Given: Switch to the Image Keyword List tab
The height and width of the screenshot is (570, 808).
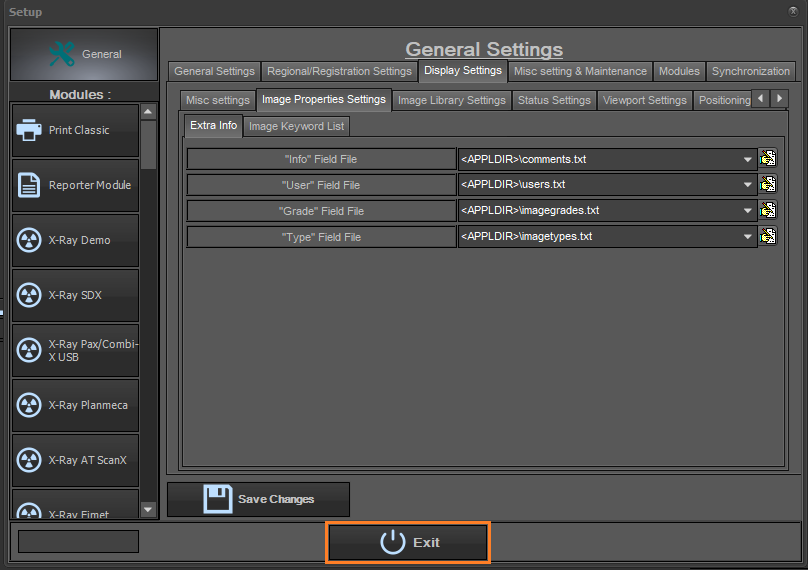Looking at the screenshot, I should click(x=297, y=126).
